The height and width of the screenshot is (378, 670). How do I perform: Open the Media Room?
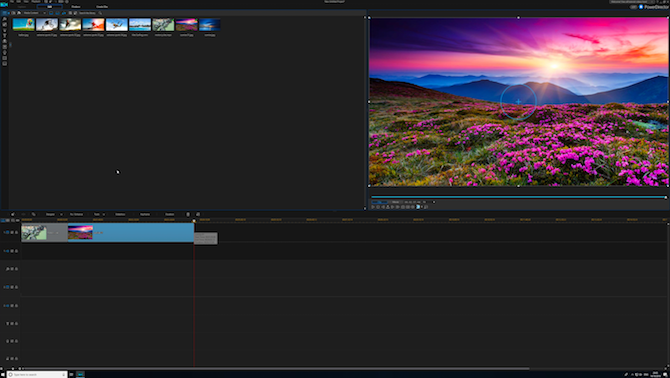(4, 13)
